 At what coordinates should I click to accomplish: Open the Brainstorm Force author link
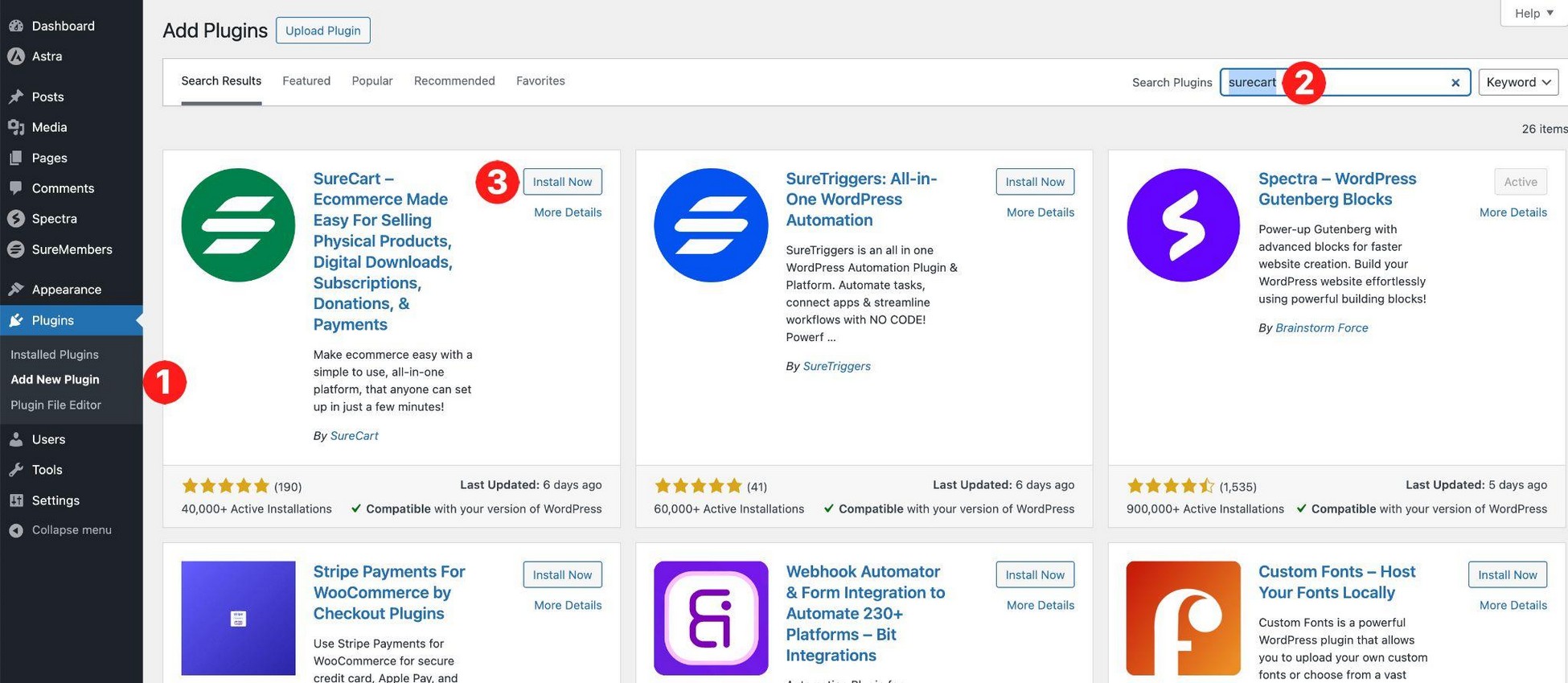pos(1321,327)
